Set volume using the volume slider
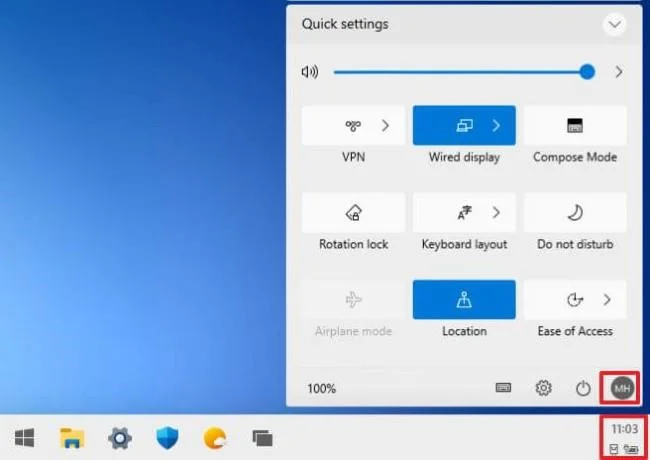The height and width of the screenshot is (460, 650). click(464, 72)
